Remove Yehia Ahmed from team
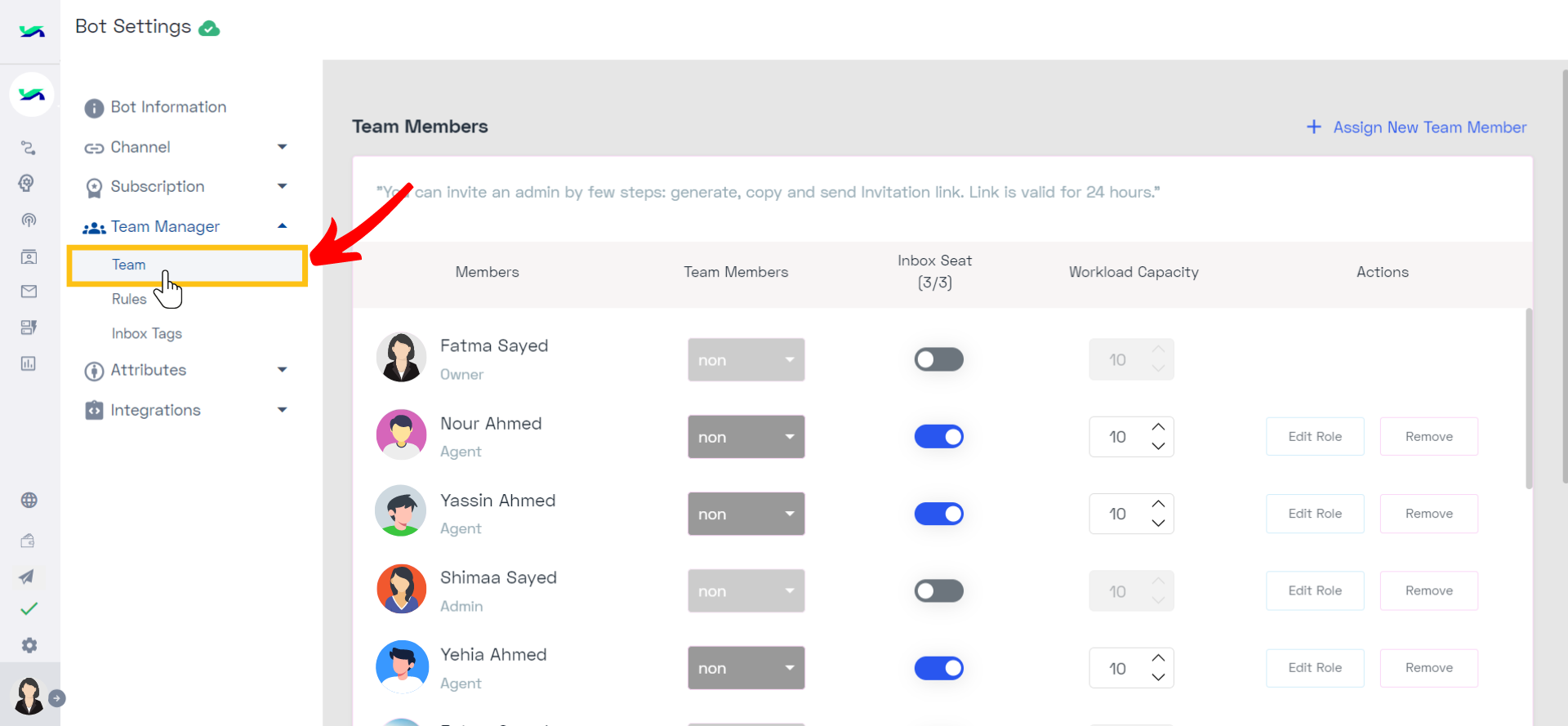Screen dimensions: 1568x726 pyautogui.click(x=1429, y=668)
